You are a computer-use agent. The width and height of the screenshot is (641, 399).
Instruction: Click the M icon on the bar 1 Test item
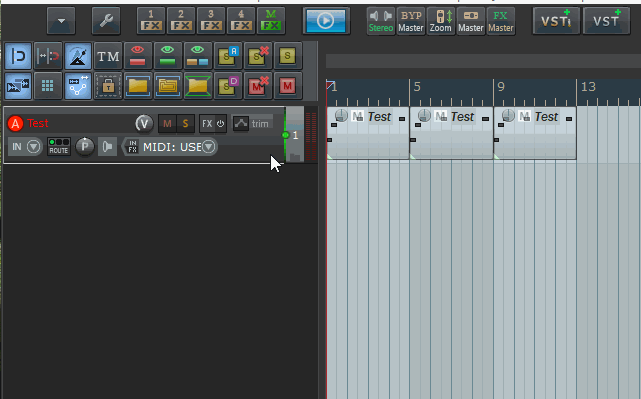(358, 117)
